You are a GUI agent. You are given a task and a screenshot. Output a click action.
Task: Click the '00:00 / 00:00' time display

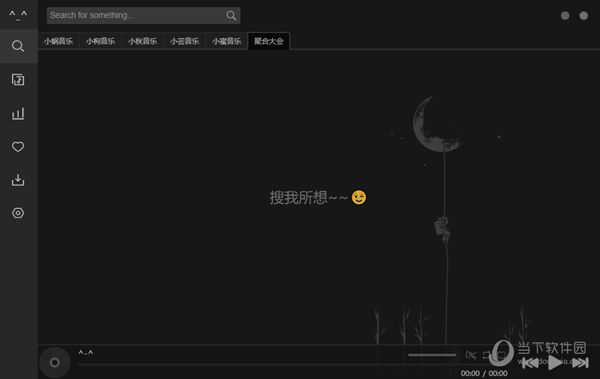pos(484,373)
